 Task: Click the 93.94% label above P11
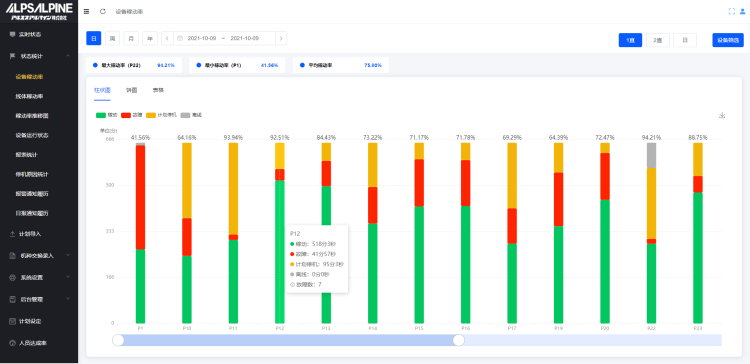pos(233,138)
